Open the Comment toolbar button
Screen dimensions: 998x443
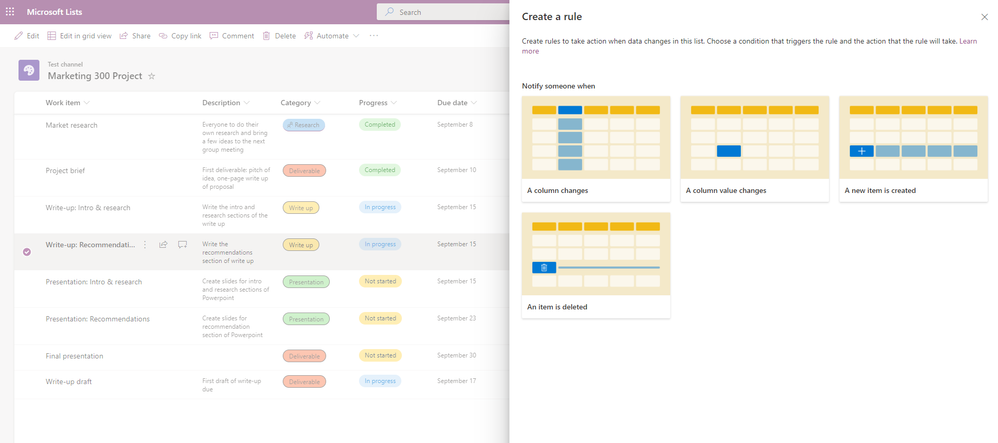tap(215, 36)
